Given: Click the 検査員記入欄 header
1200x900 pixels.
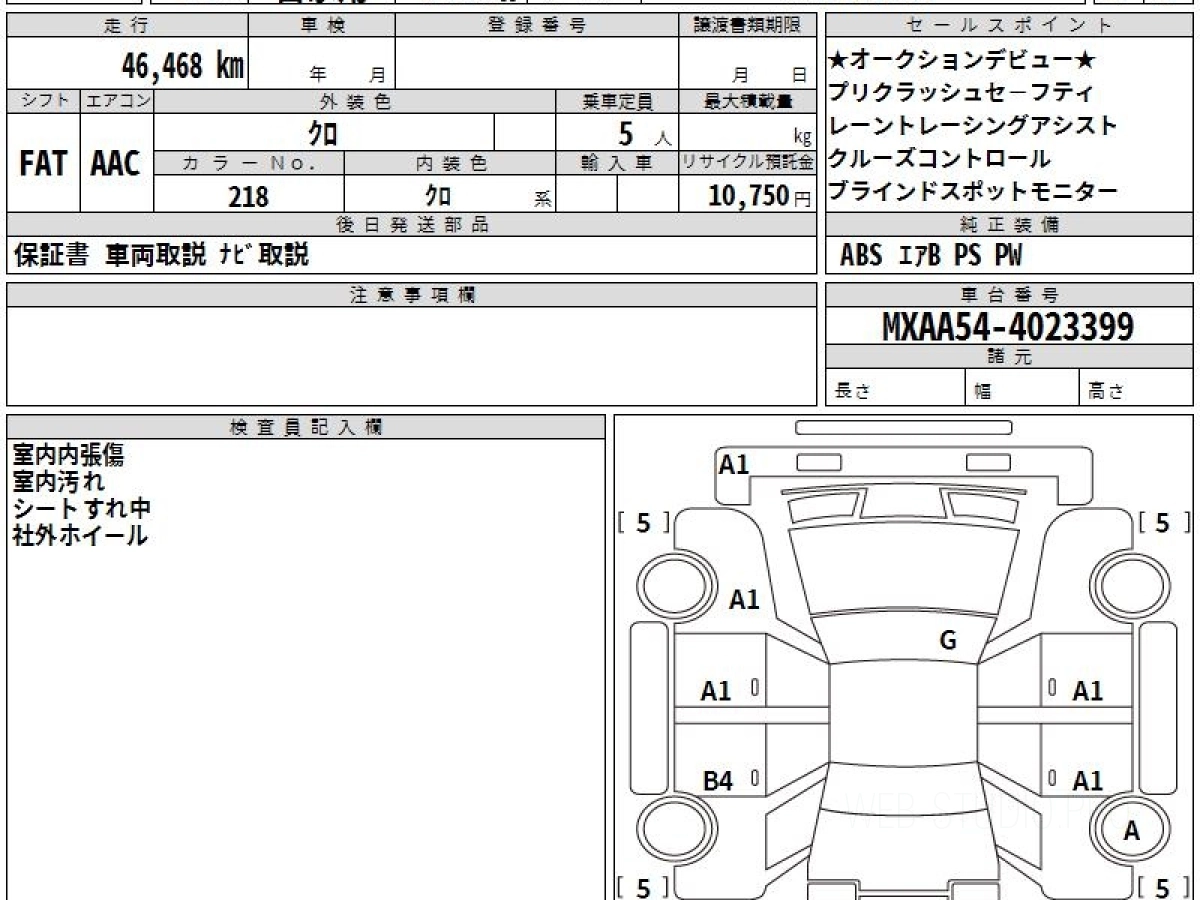Looking at the screenshot, I should 306,427.
